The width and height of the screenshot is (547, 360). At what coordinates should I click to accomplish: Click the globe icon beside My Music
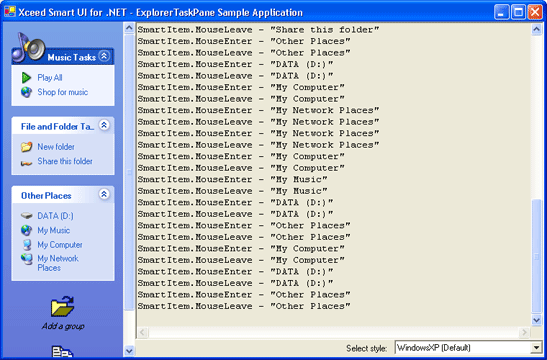point(26,230)
